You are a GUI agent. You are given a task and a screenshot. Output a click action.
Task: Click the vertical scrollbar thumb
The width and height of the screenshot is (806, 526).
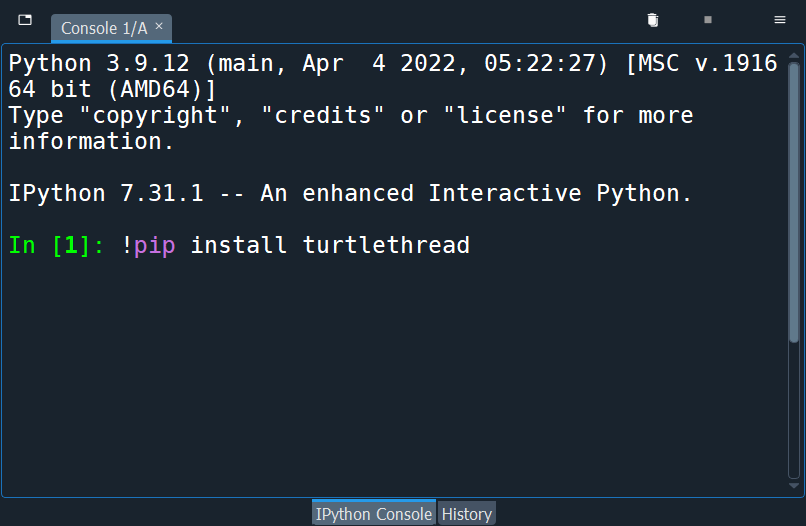(794, 202)
